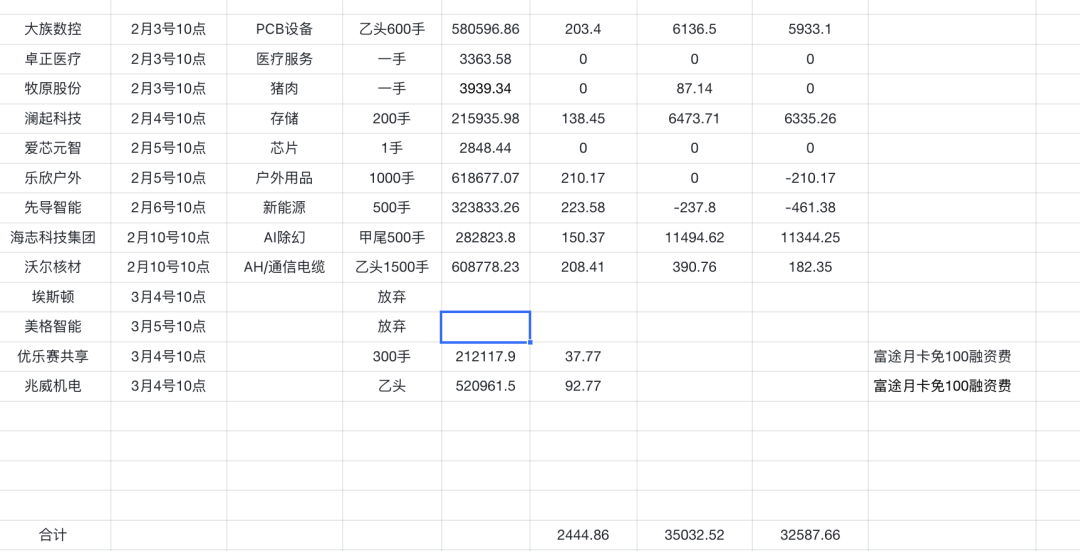Click the value 37.77
The image size is (1080, 551).
coord(583,357)
